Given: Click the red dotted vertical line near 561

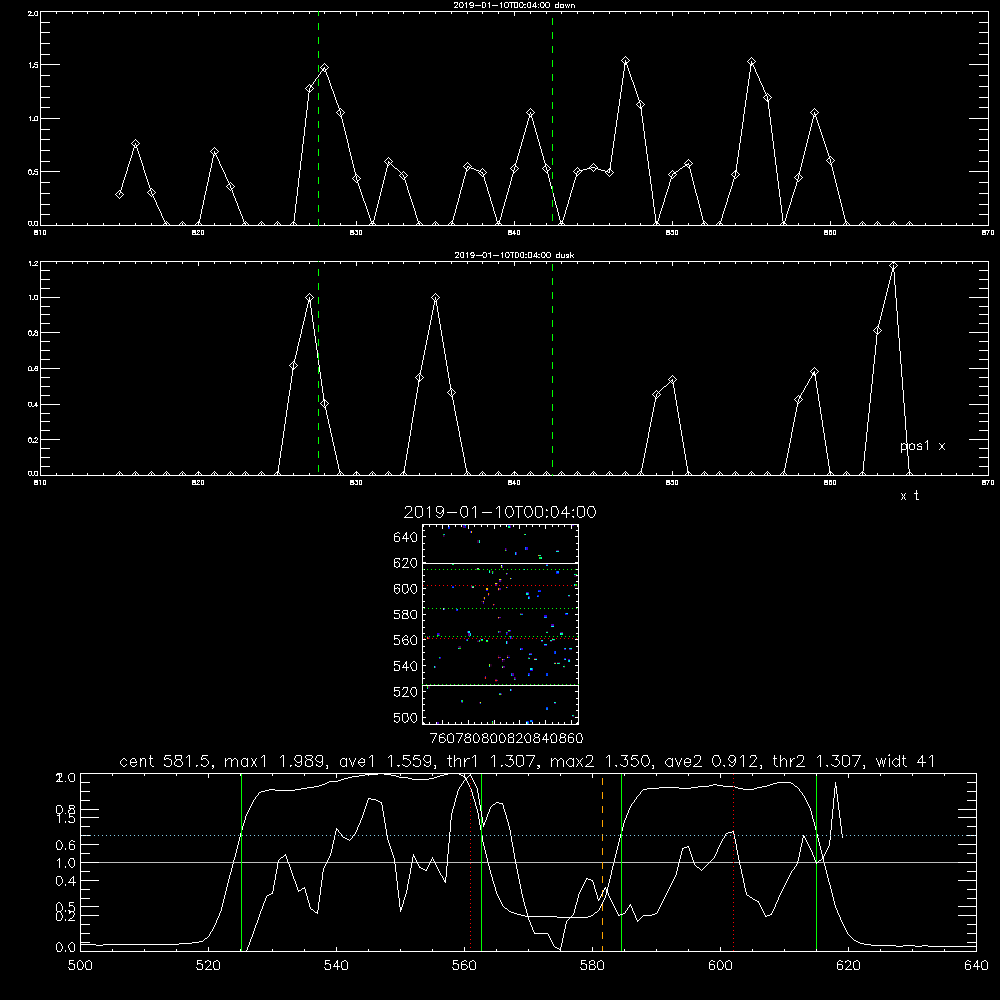Looking at the screenshot, I should pyautogui.click(x=471, y=862).
